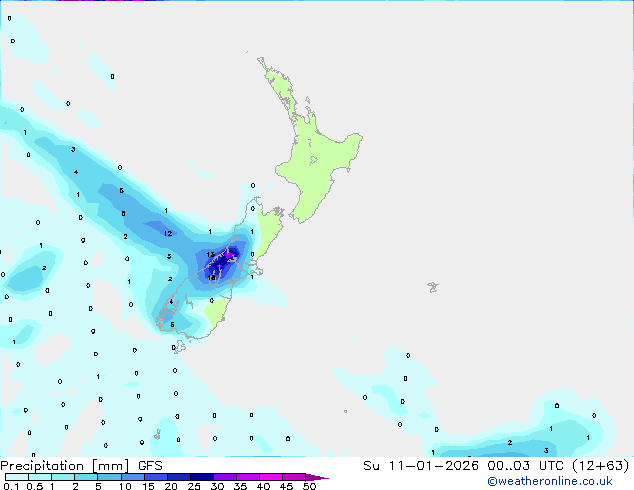Viewport: 634px width, 490px height.
Task: Click the '0.1' legend scale label
Action: point(11,486)
